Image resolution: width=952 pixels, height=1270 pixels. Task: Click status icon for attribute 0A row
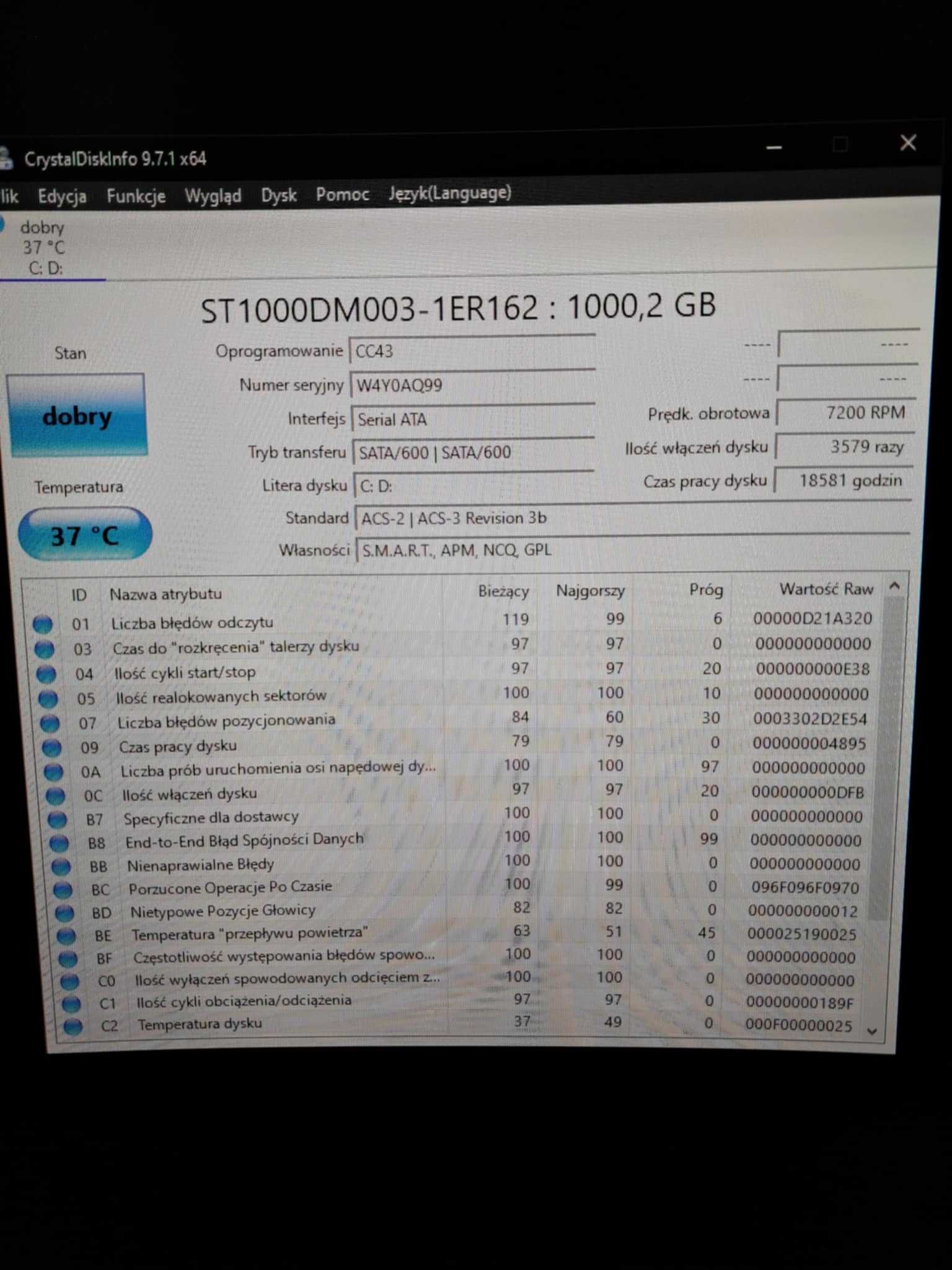click(54, 772)
